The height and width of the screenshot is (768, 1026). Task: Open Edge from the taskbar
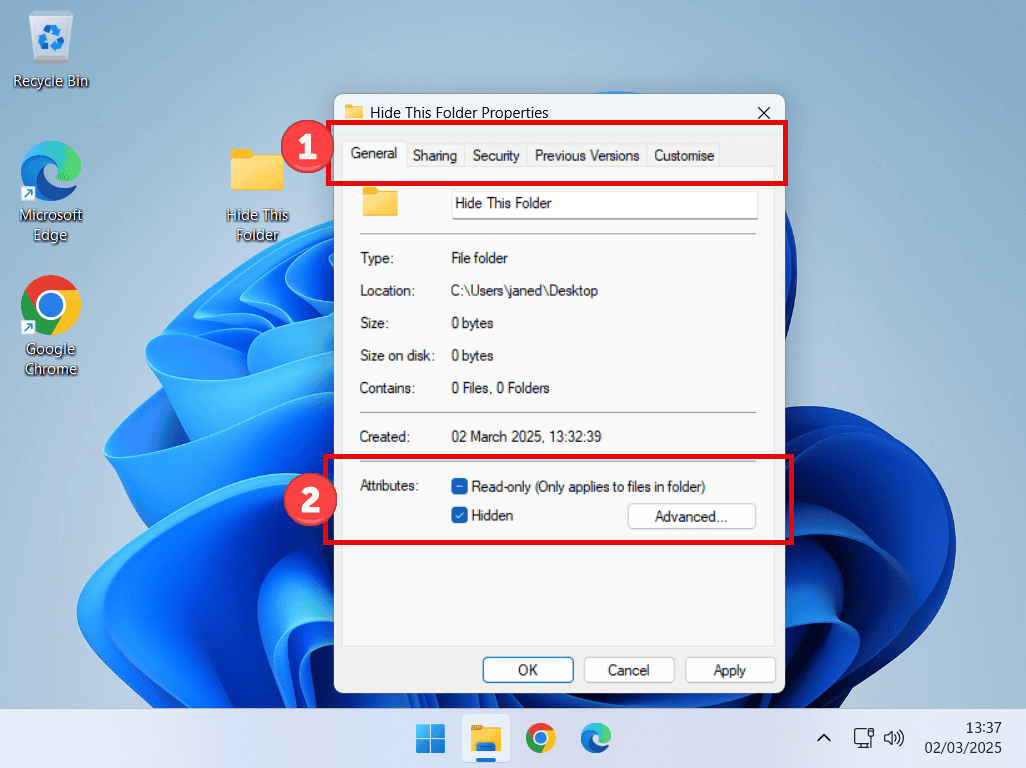pyautogui.click(x=595, y=738)
